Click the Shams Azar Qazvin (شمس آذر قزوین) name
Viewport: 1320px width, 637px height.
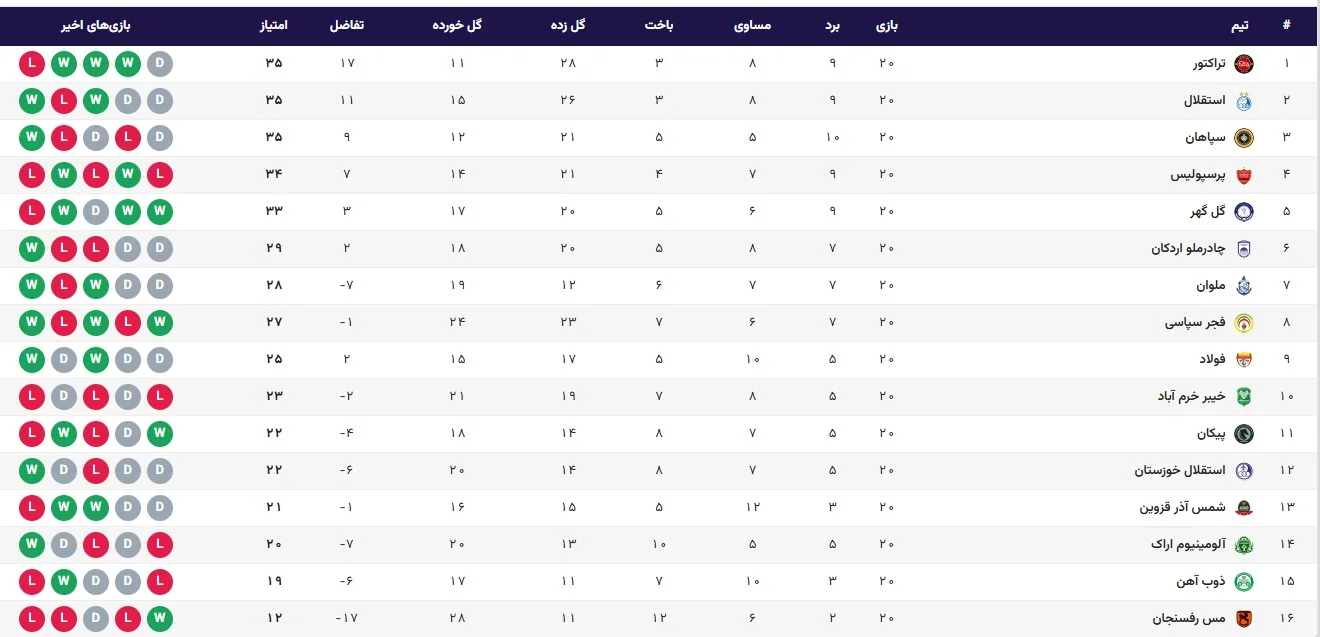point(1182,508)
